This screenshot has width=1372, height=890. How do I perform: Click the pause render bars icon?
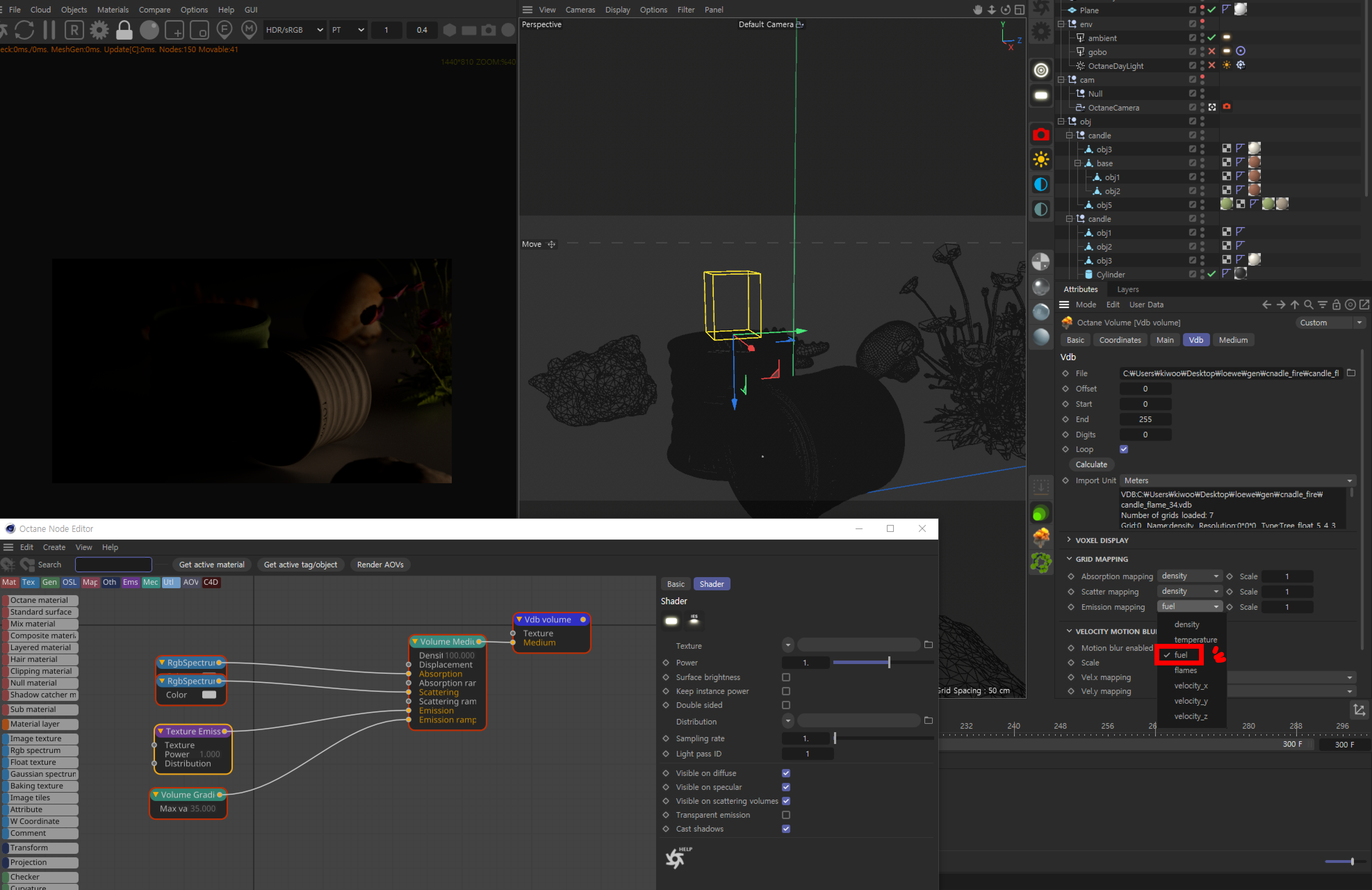click(50, 30)
